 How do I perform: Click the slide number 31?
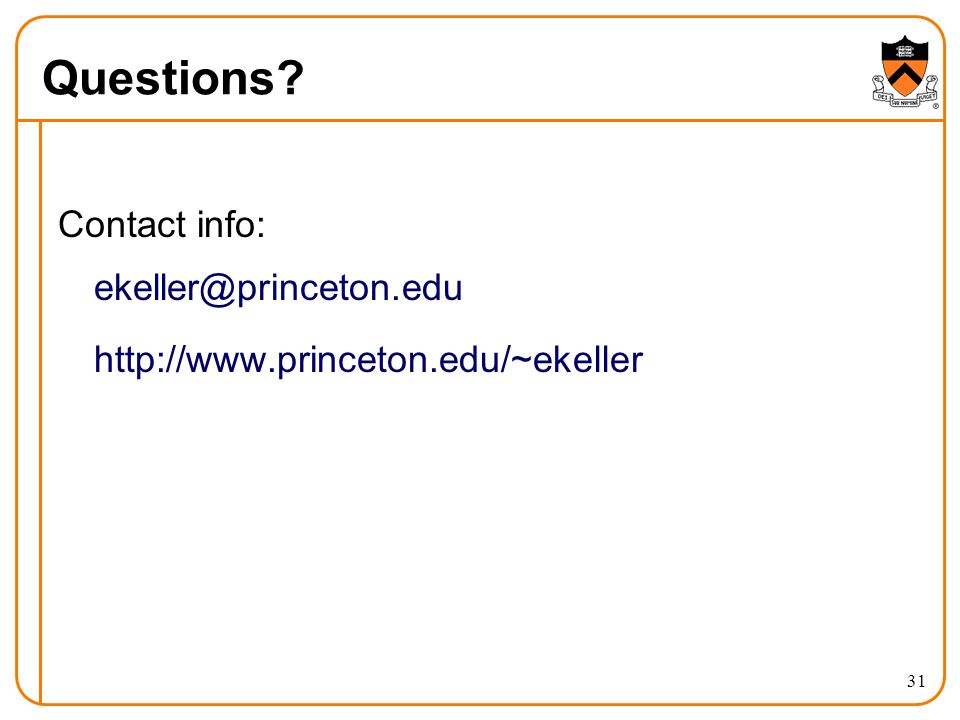point(916,681)
